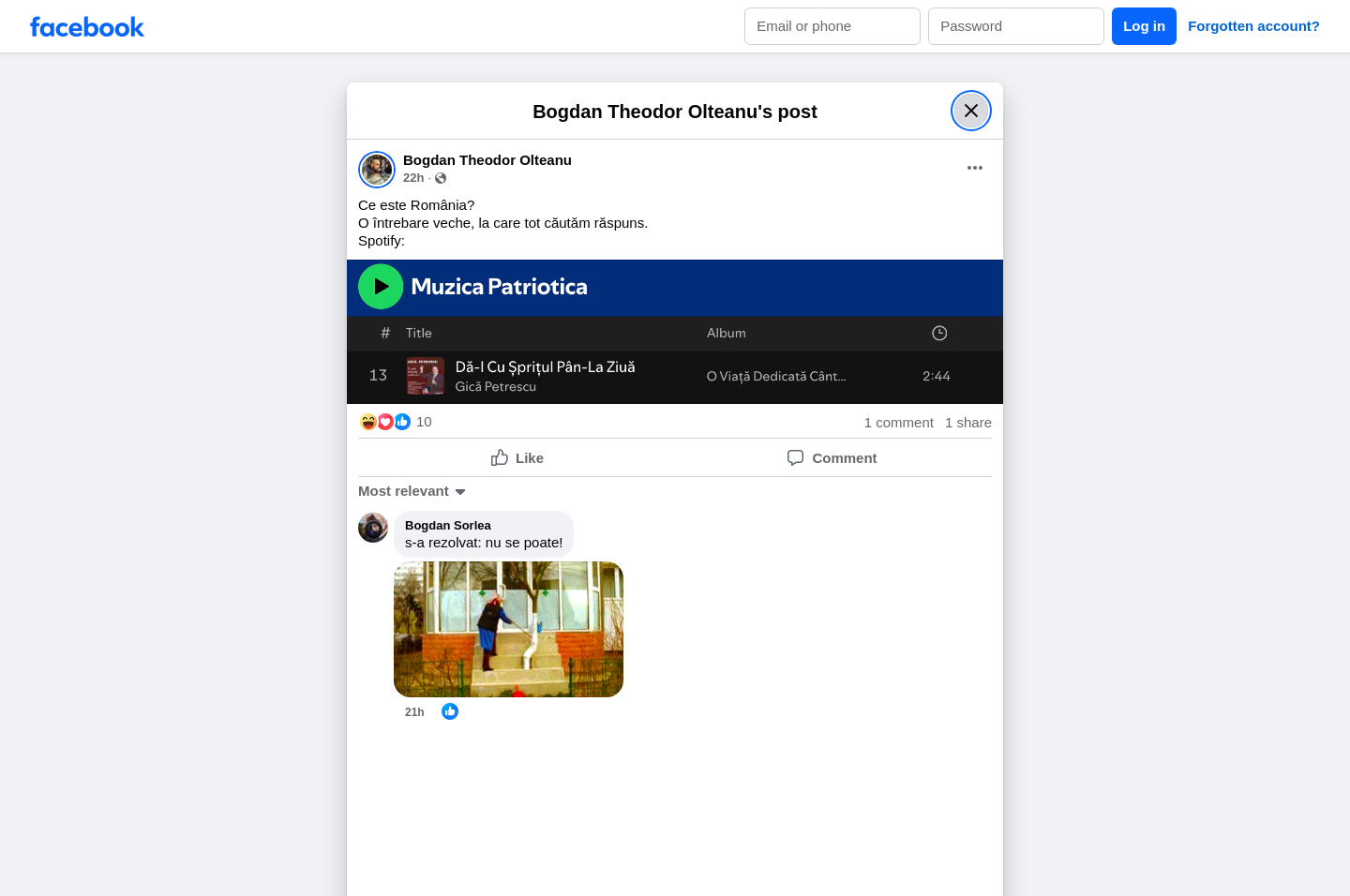Screen dimensions: 1350x896
Task: Open the Forgotten account? link
Action: (x=1252, y=26)
